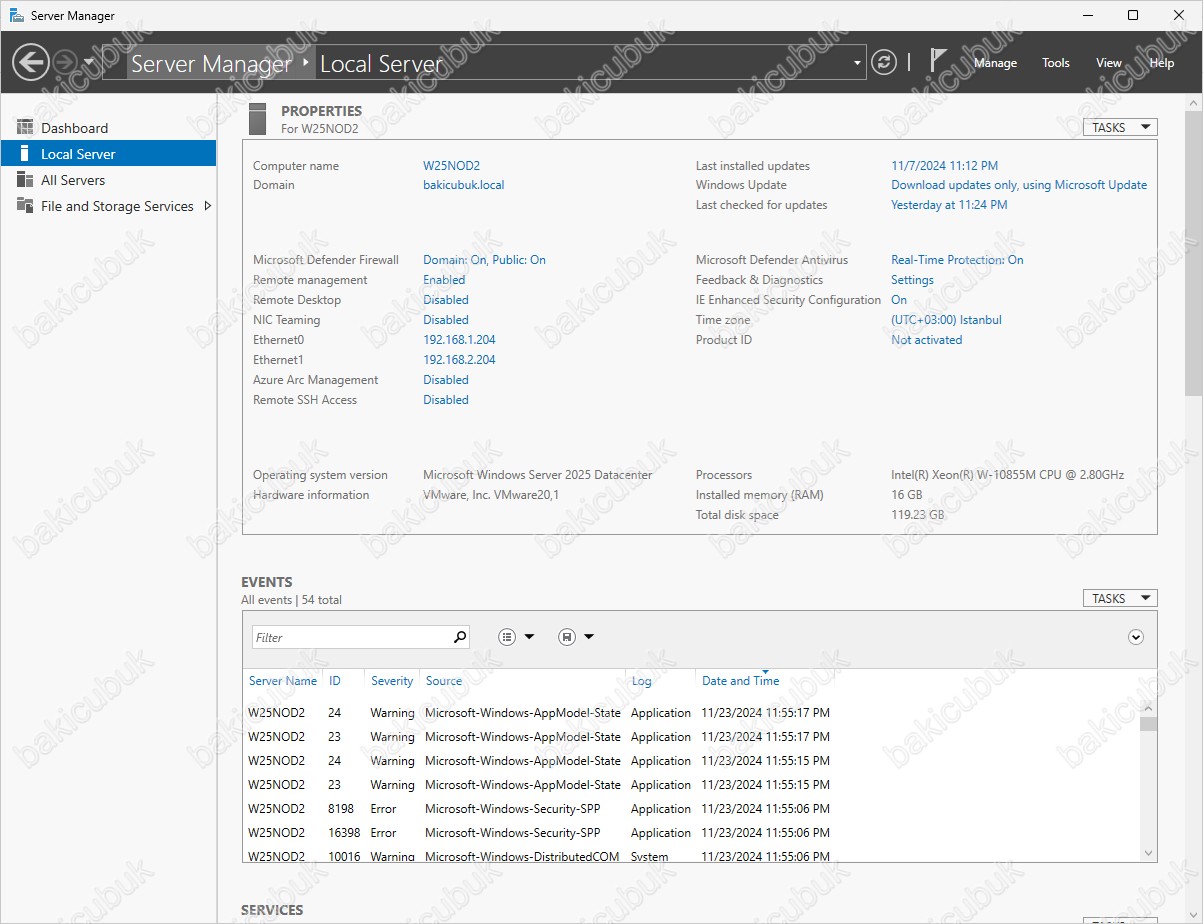Expand File and Storage Services submenu arrow

[207, 206]
